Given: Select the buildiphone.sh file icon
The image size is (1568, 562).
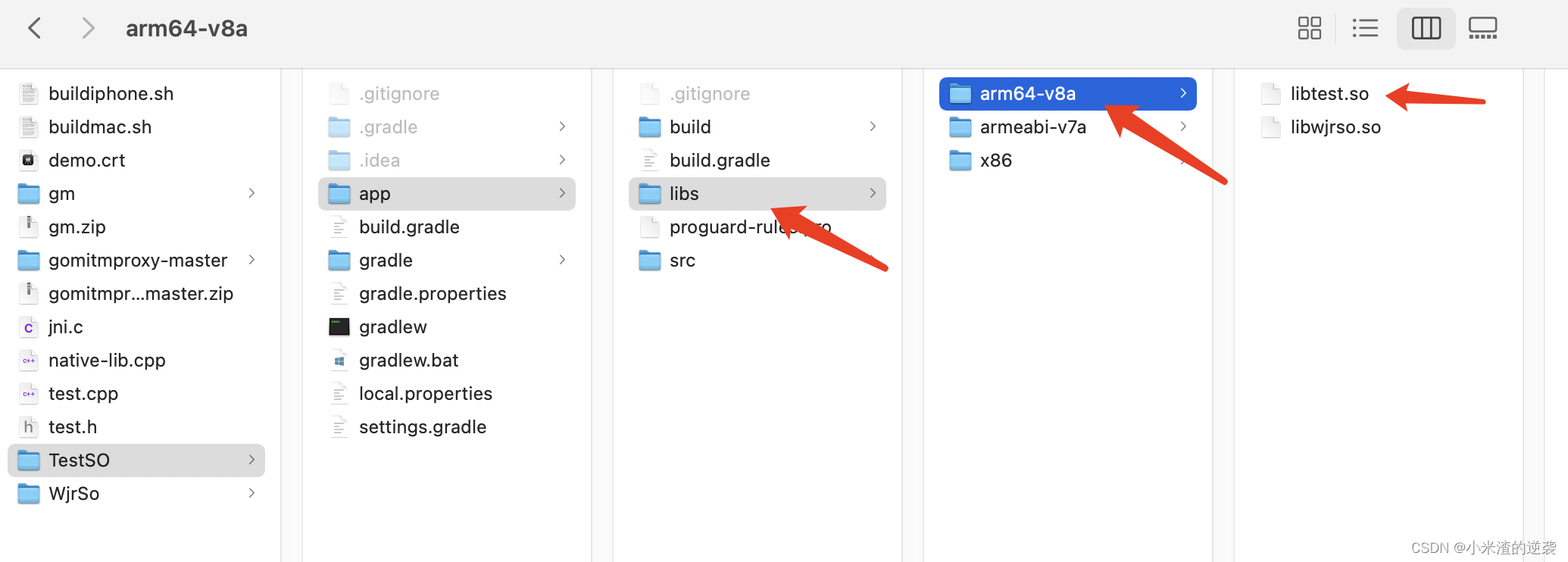Looking at the screenshot, I should 29,94.
